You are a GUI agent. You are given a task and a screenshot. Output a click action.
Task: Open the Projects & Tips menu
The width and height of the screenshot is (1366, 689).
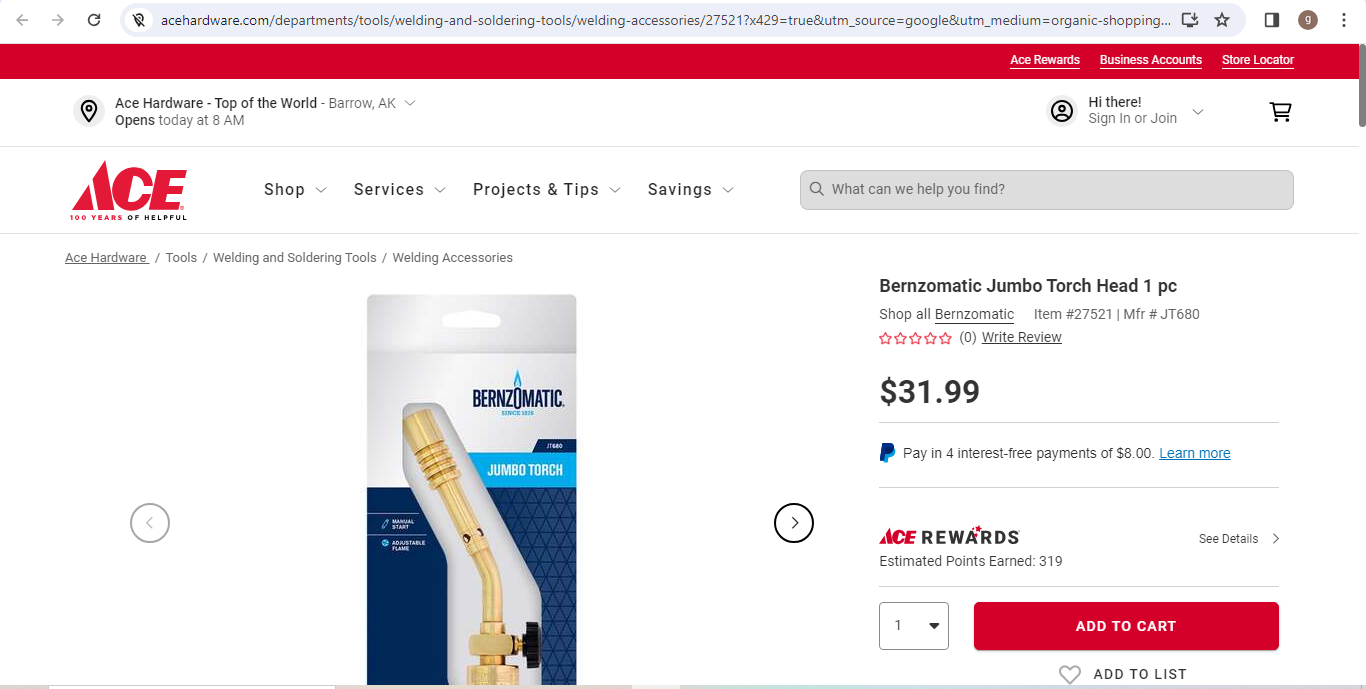pyautogui.click(x=547, y=190)
